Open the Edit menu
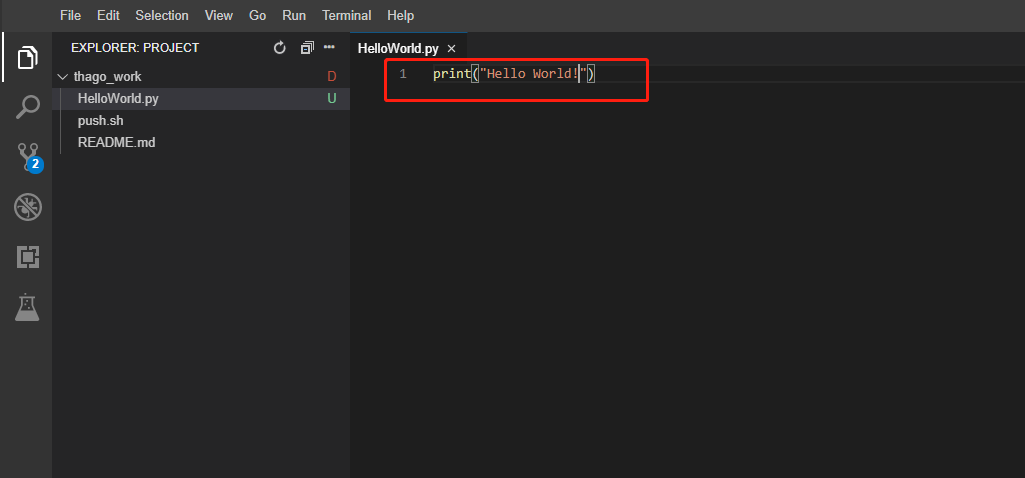The width and height of the screenshot is (1025, 478). [x=108, y=15]
